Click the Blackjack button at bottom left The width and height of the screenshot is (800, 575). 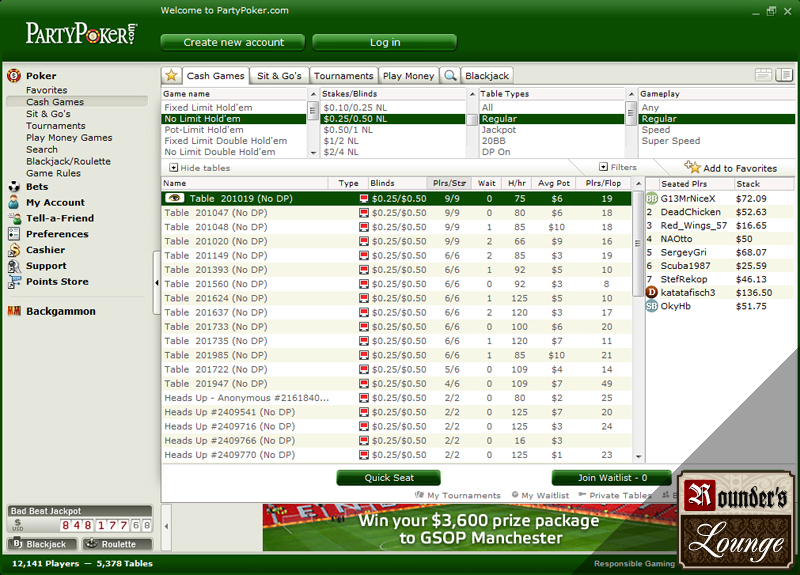click(42, 544)
